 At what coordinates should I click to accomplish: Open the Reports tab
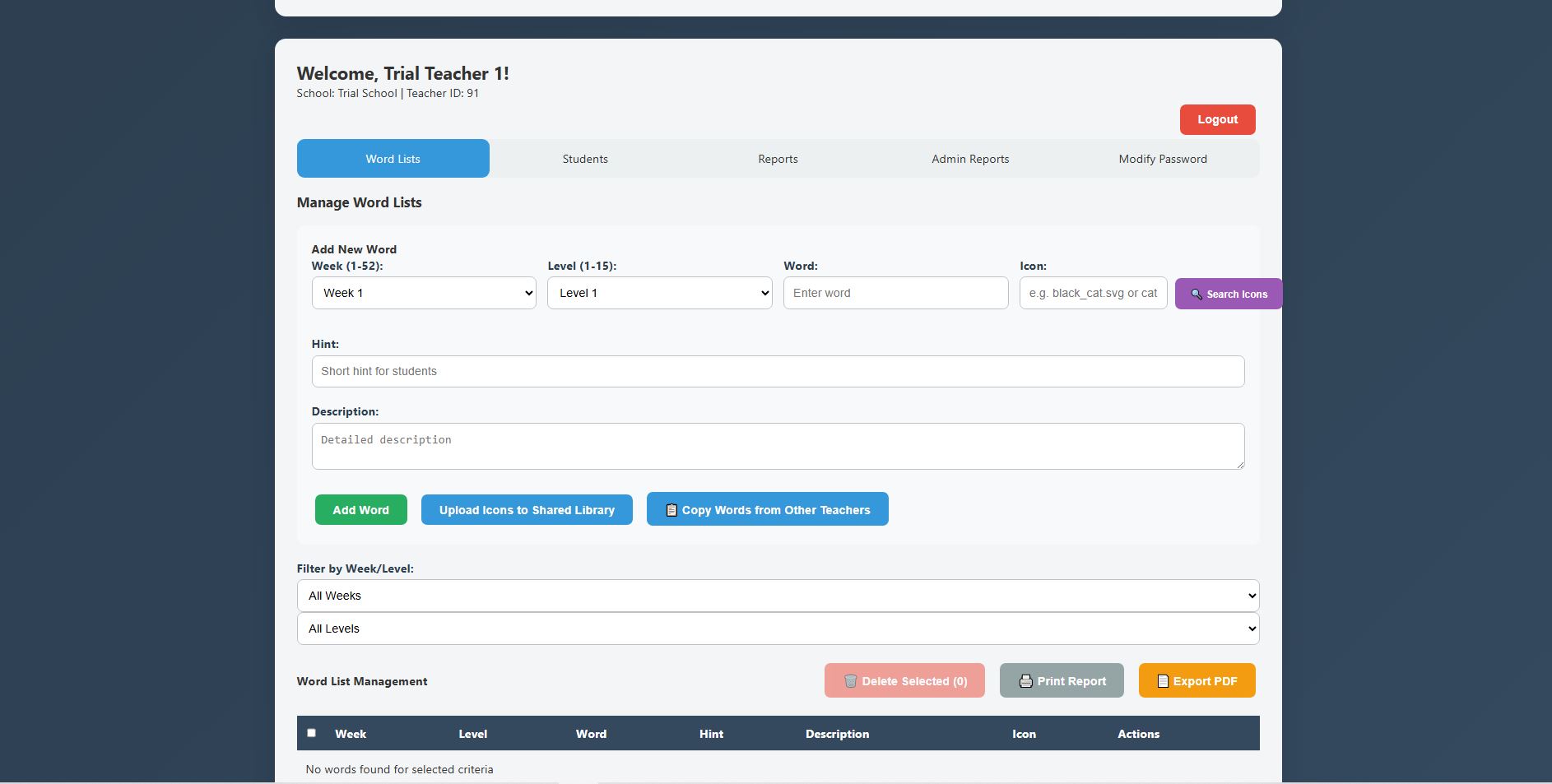coord(778,159)
